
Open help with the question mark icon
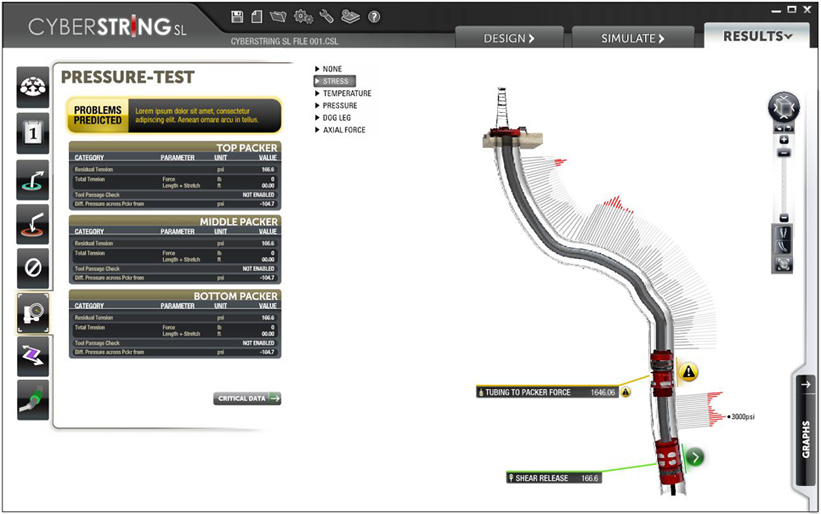[374, 17]
